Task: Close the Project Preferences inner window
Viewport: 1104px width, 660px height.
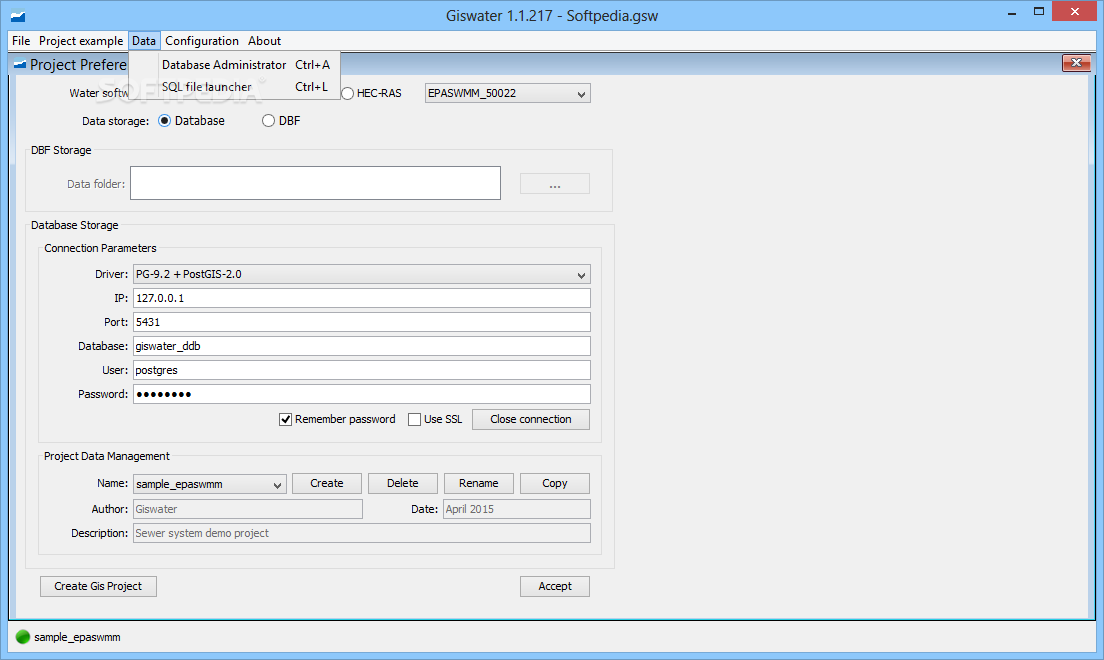Action: click(x=1076, y=63)
